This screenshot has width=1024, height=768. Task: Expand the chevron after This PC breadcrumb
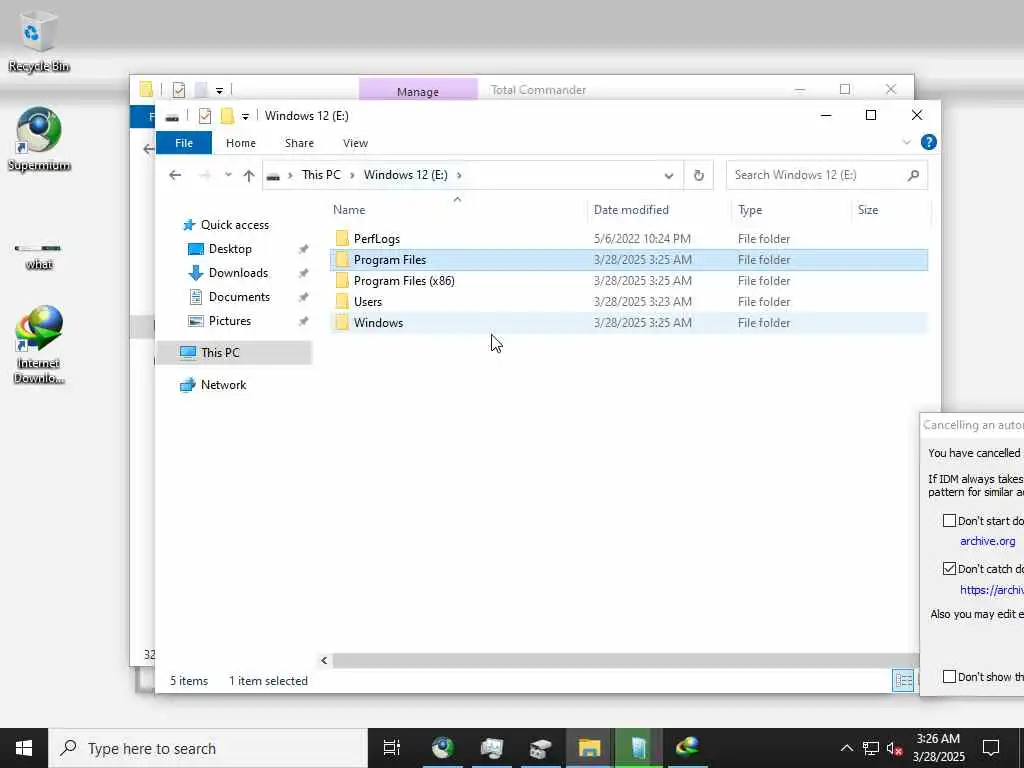point(352,175)
